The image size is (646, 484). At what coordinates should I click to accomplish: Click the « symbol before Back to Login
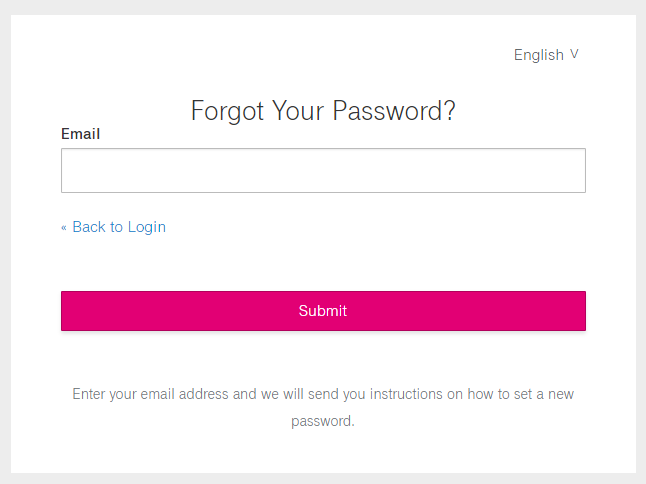64,228
